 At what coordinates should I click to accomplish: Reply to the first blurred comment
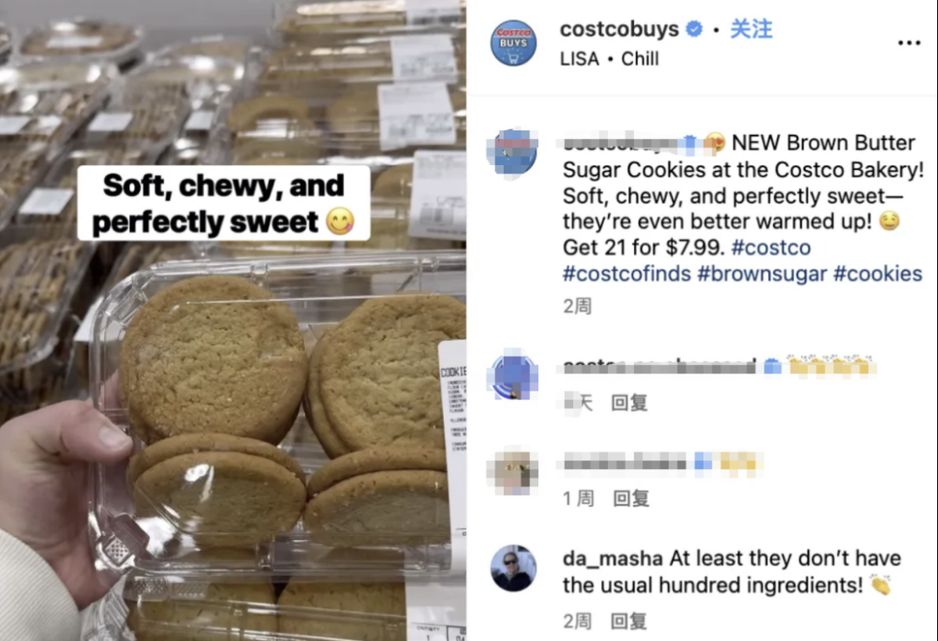click(629, 402)
